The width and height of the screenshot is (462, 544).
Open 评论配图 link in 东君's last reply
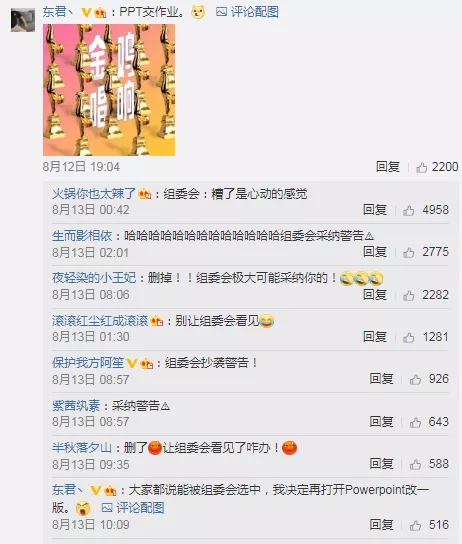[133, 508]
